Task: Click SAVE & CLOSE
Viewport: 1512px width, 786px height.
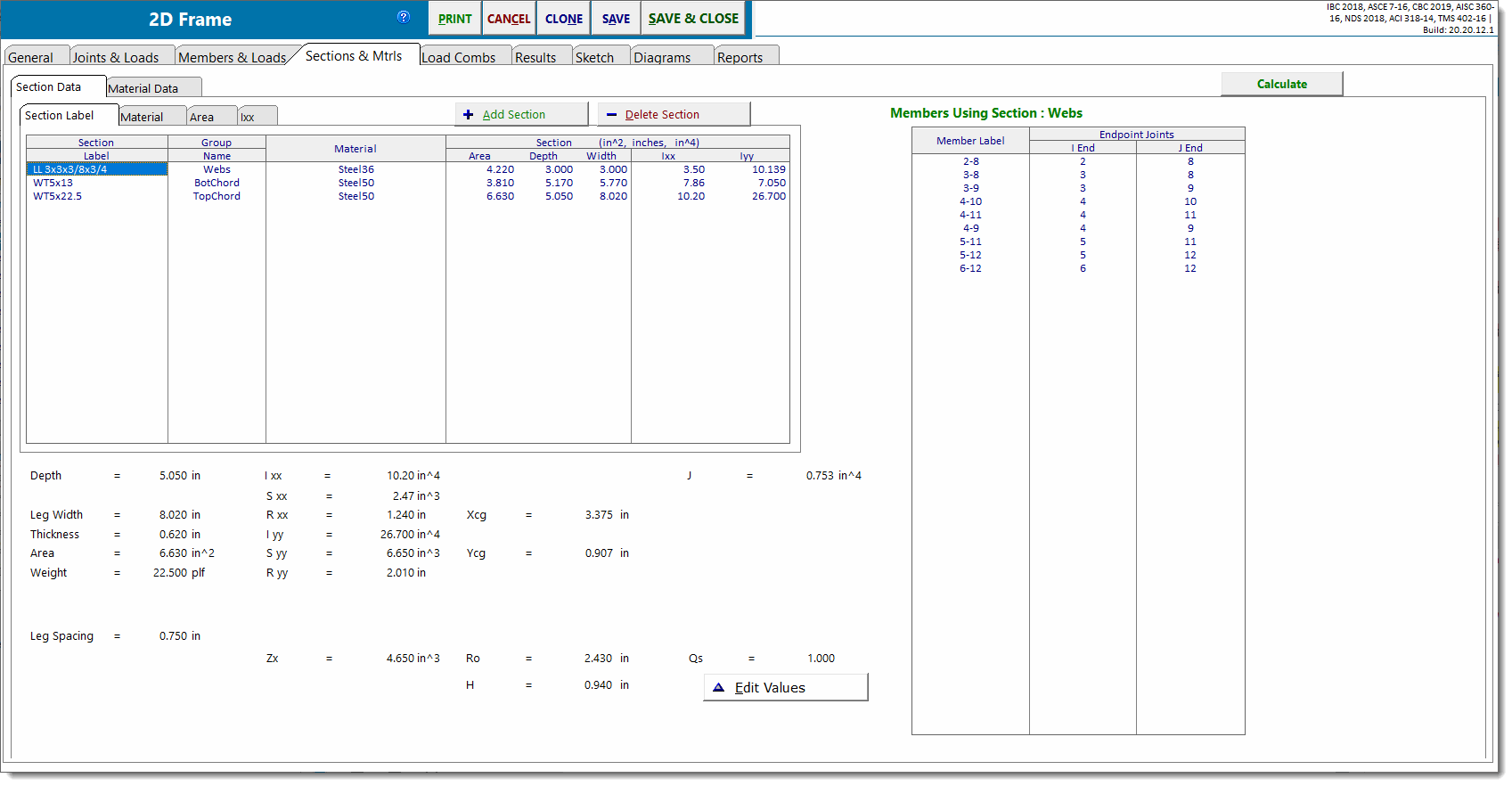Action: pos(693,19)
